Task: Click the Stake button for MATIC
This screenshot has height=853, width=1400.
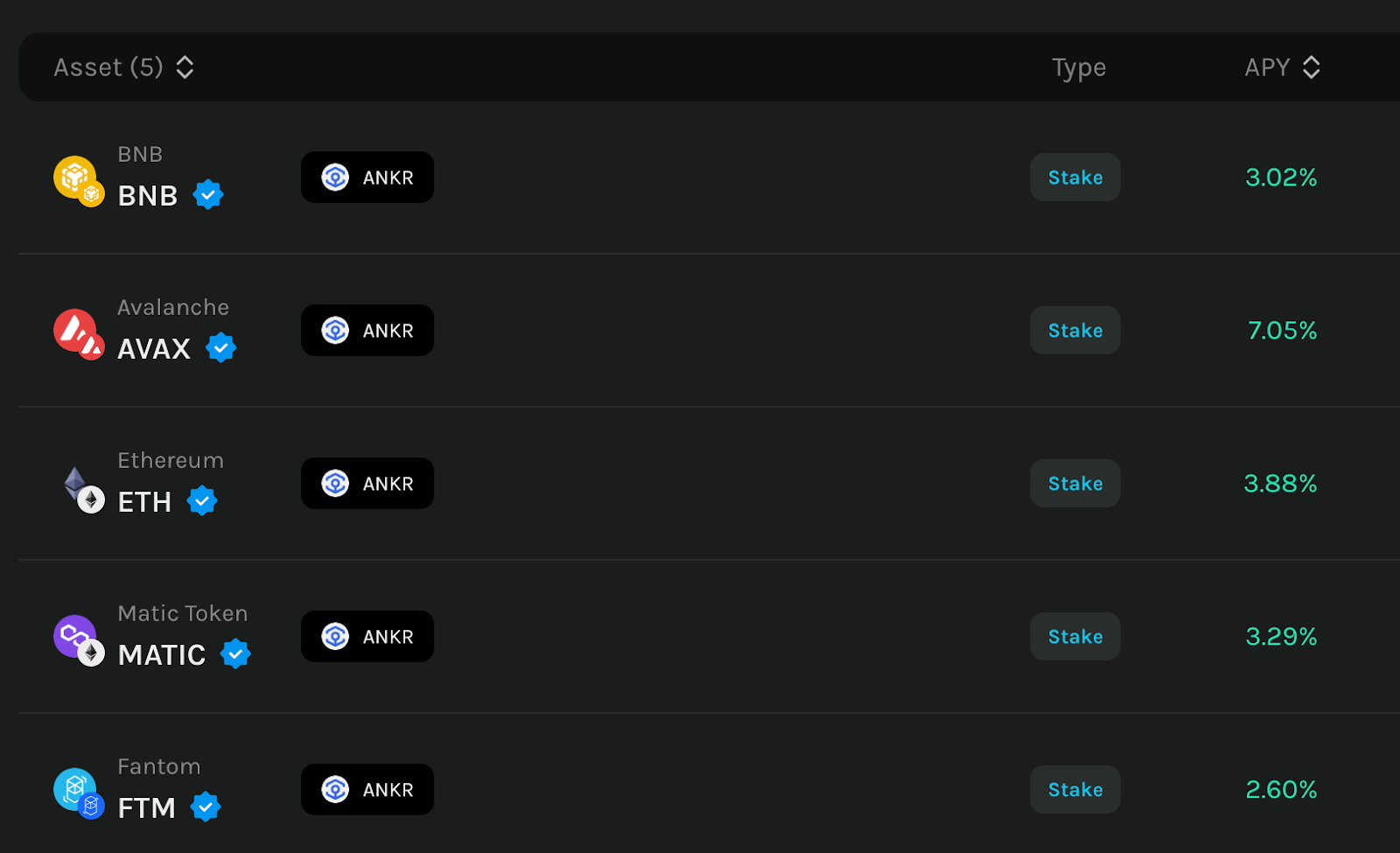Action: tap(1075, 637)
